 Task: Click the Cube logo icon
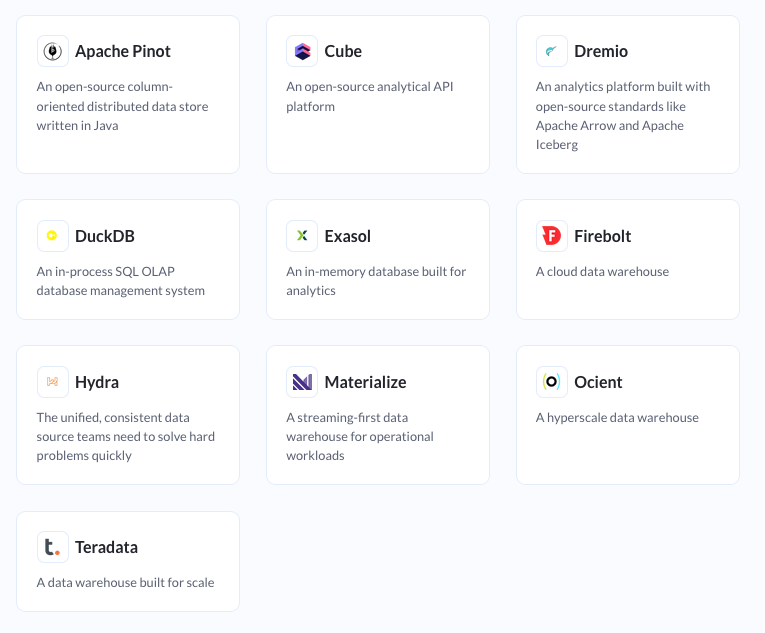[302, 51]
